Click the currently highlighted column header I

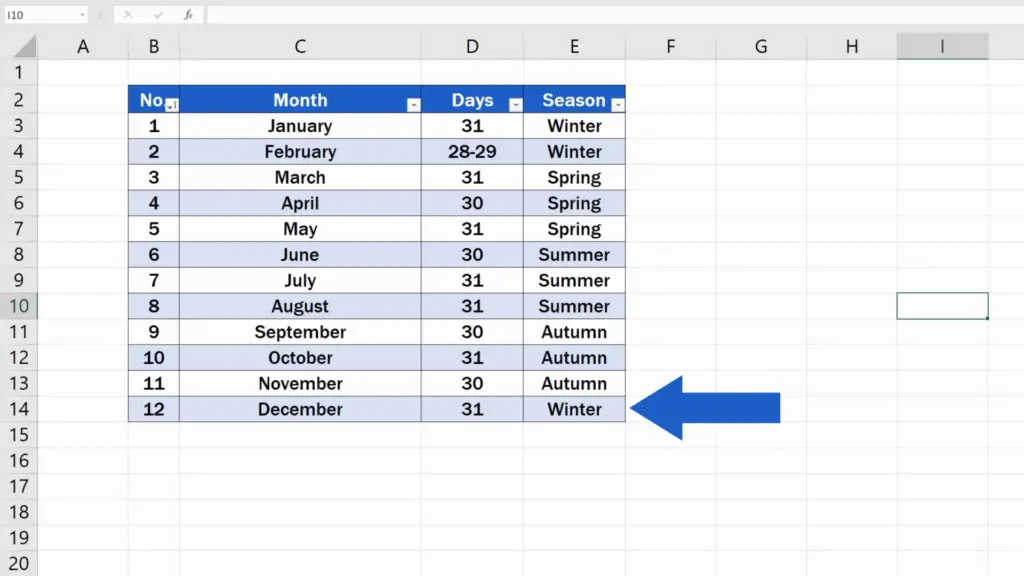point(942,46)
